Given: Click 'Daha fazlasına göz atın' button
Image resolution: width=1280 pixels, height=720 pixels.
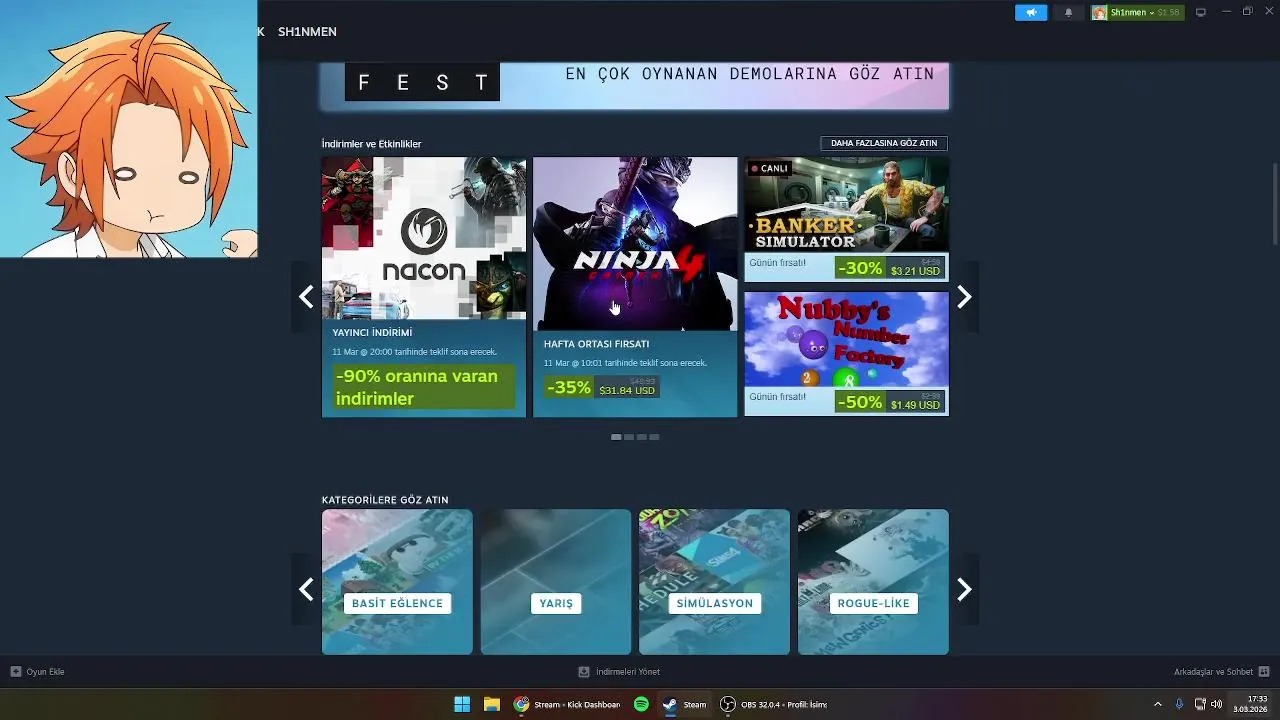Looking at the screenshot, I should [883, 143].
